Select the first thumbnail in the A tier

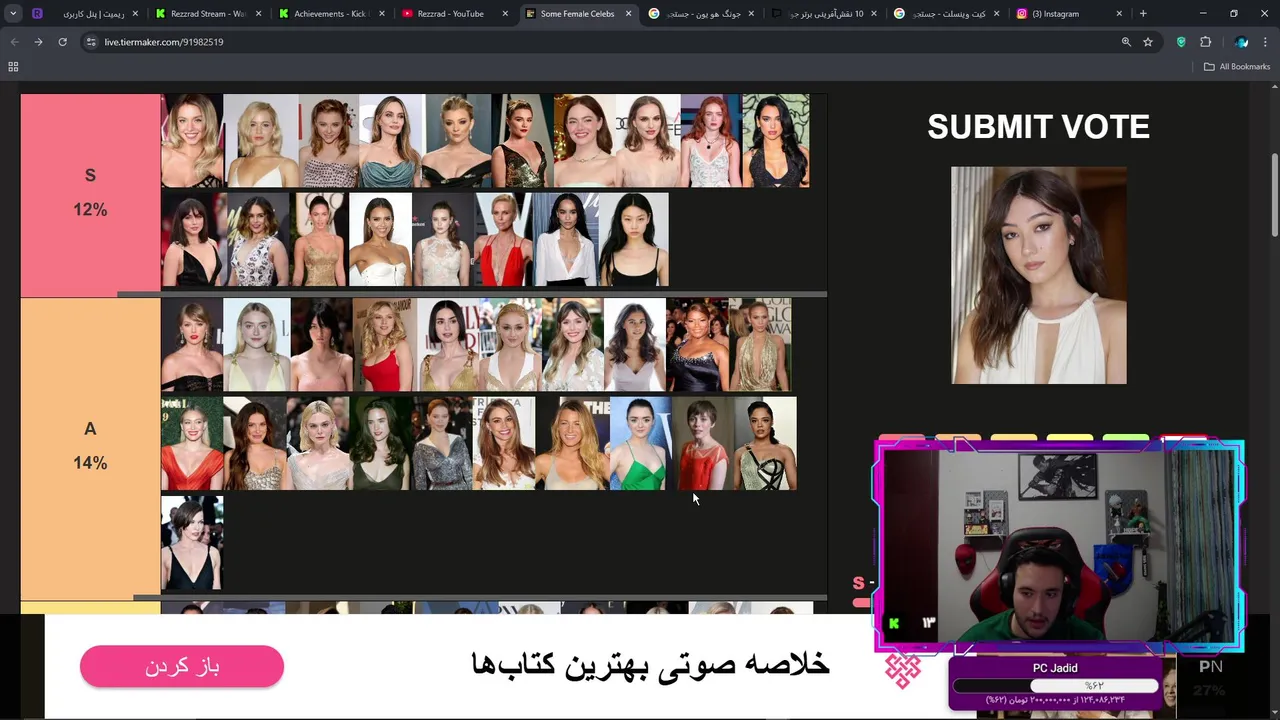click(192, 344)
